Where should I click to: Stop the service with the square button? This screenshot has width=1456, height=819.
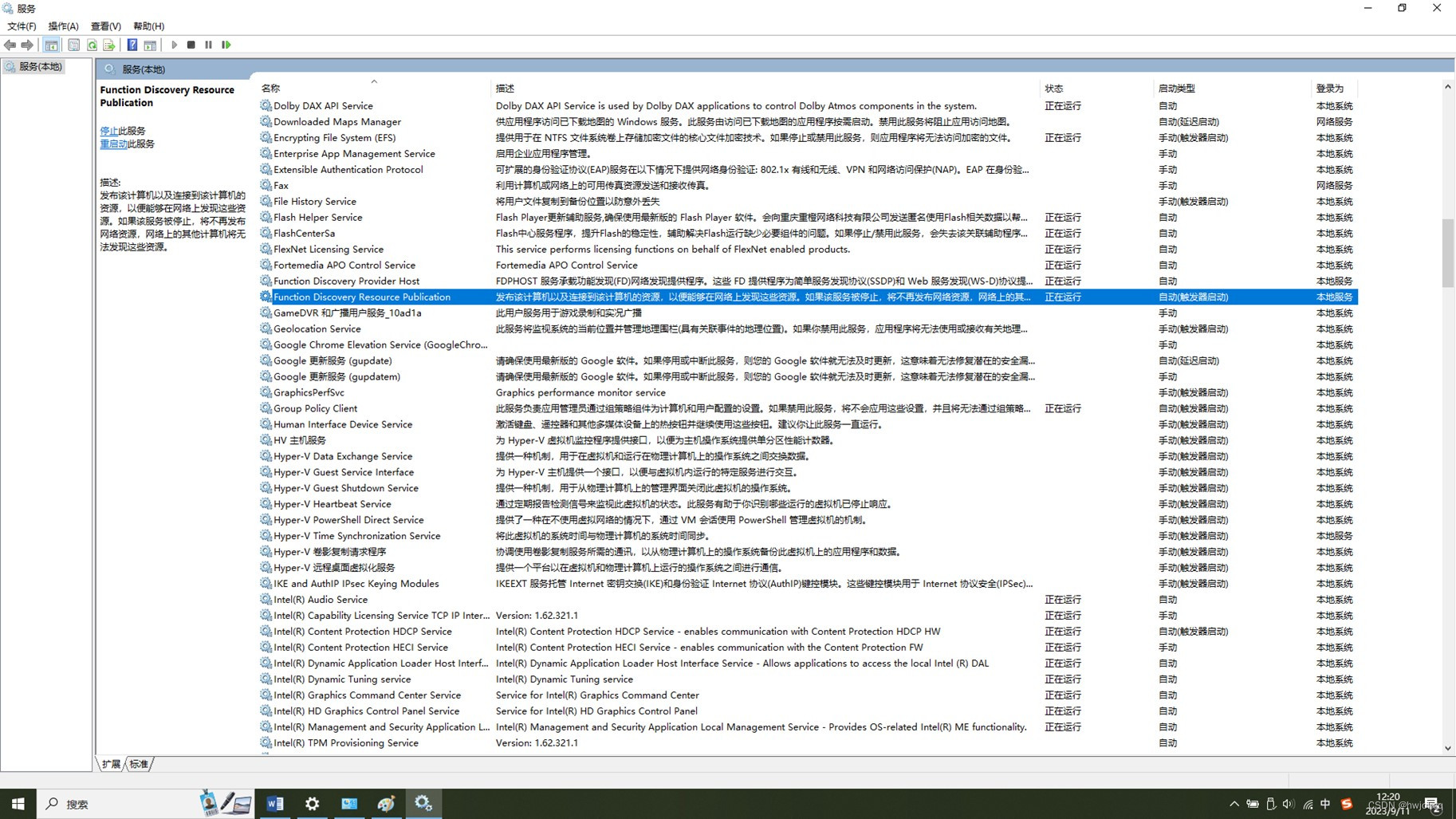[191, 45]
